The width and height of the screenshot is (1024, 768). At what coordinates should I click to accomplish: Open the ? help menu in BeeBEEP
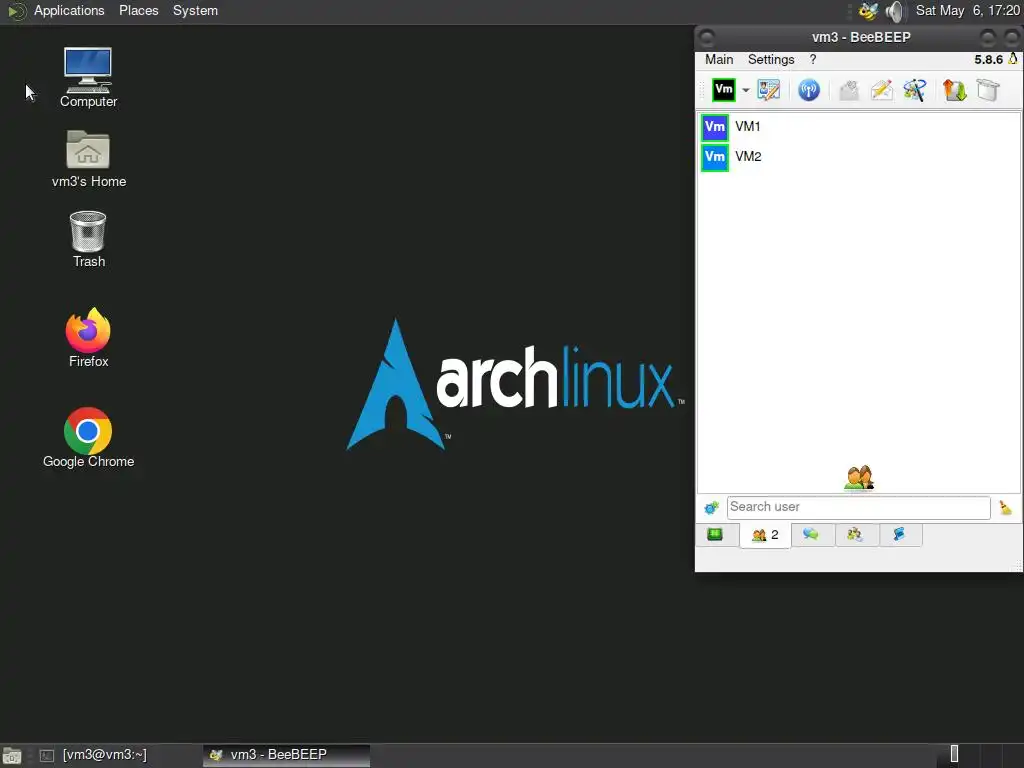pyautogui.click(x=812, y=59)
